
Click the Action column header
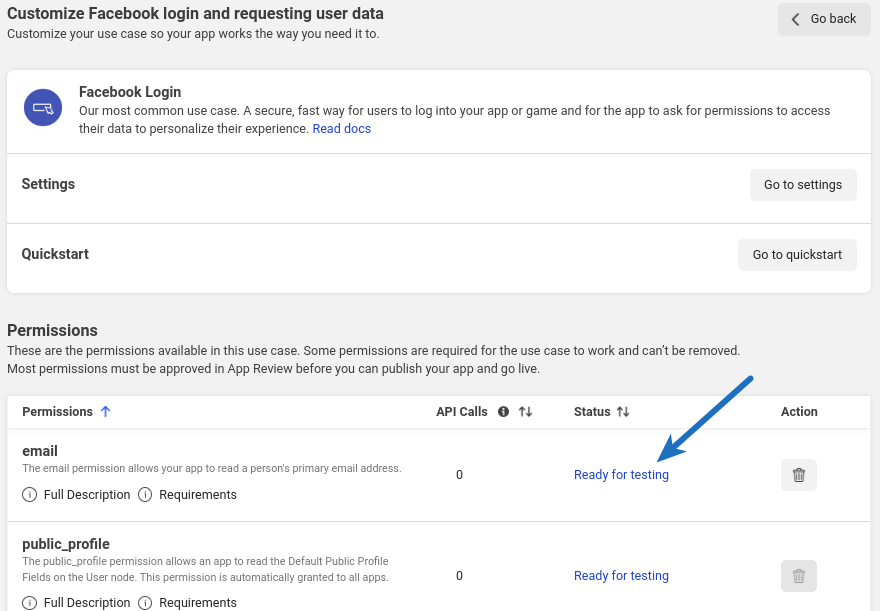click(x=799, y=411)
